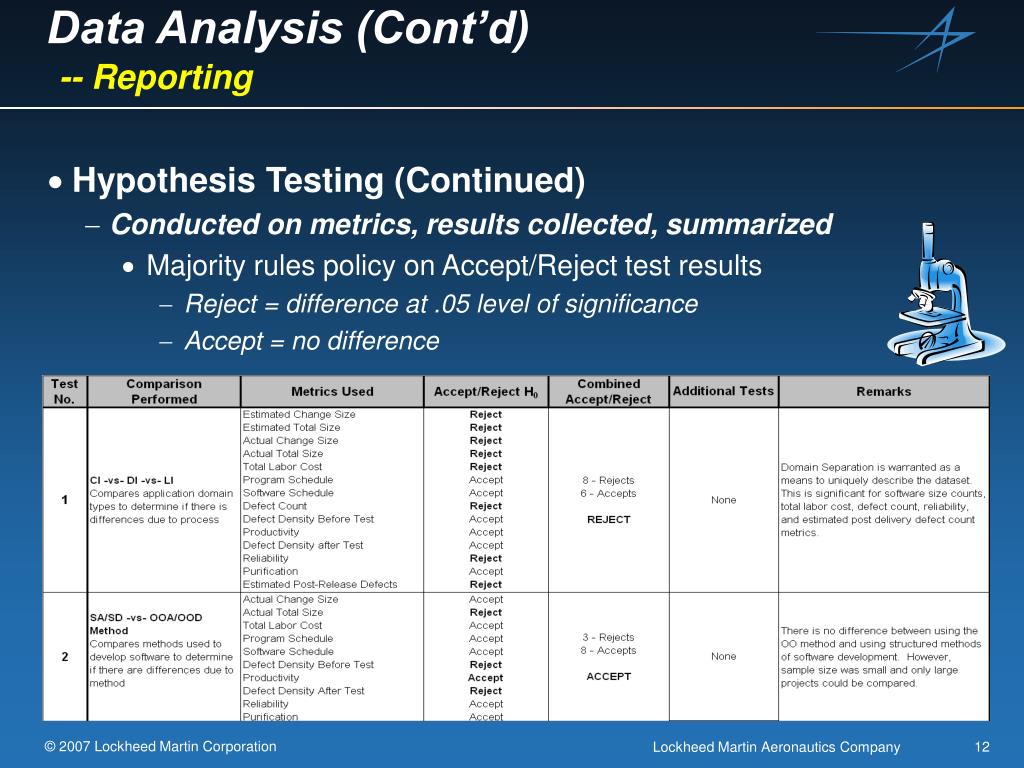This screenshot has width=1024, height=768.
Task: Click the '© 2007 Lockheed Martin Corporation' footer
Action: click(x=160, y=746)
